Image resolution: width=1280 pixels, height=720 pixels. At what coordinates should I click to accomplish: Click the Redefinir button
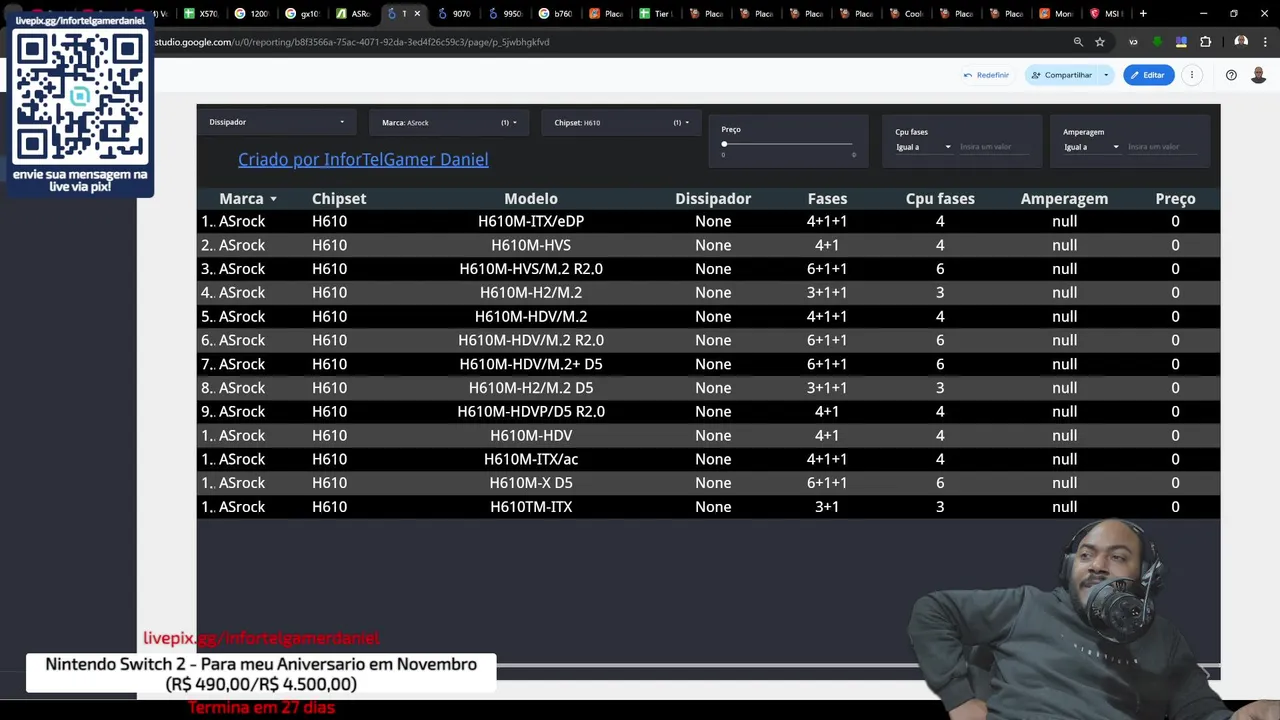986,75
